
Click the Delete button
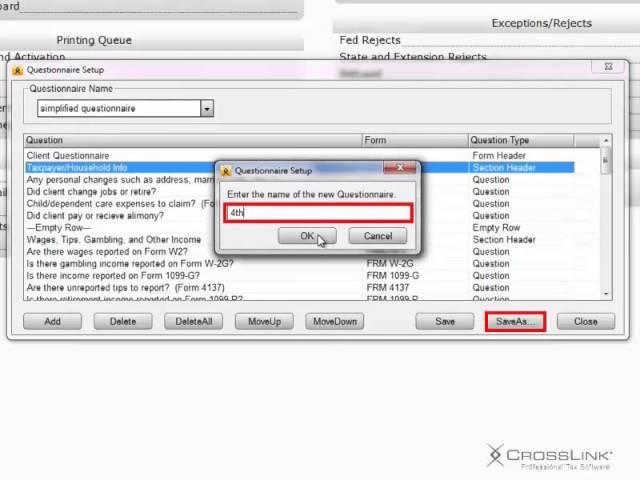click(x=123, y=322)
